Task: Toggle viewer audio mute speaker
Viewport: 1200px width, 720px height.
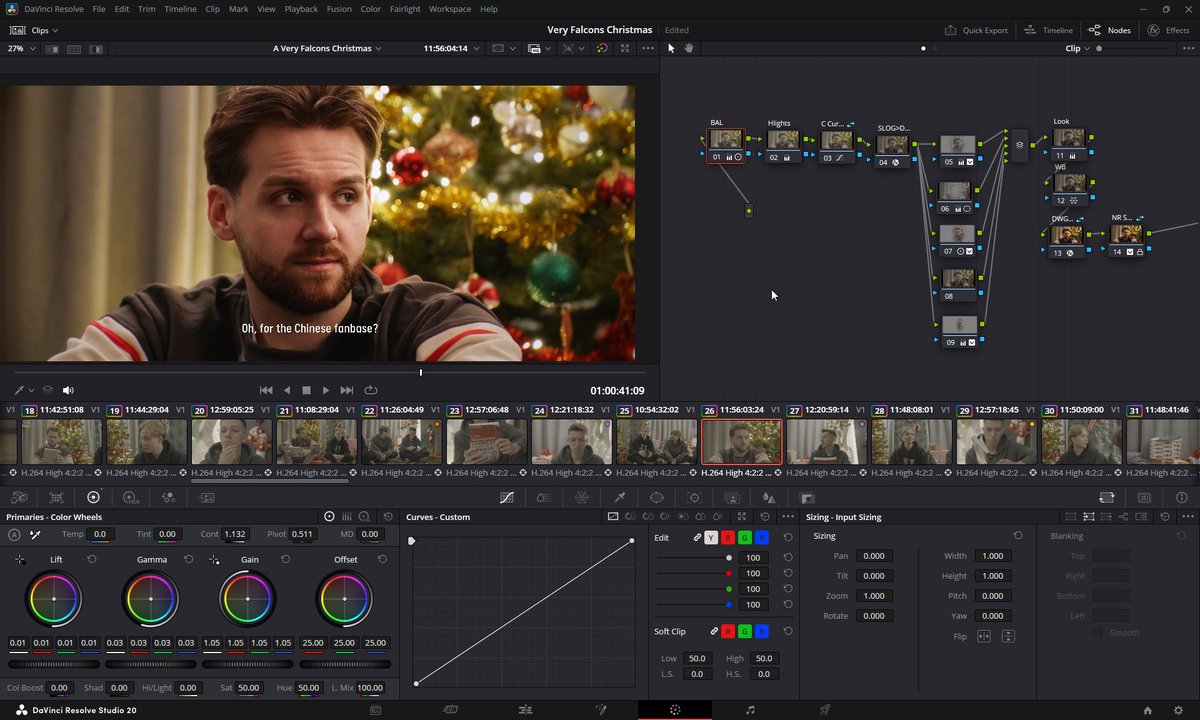Action: coord(68,390)
